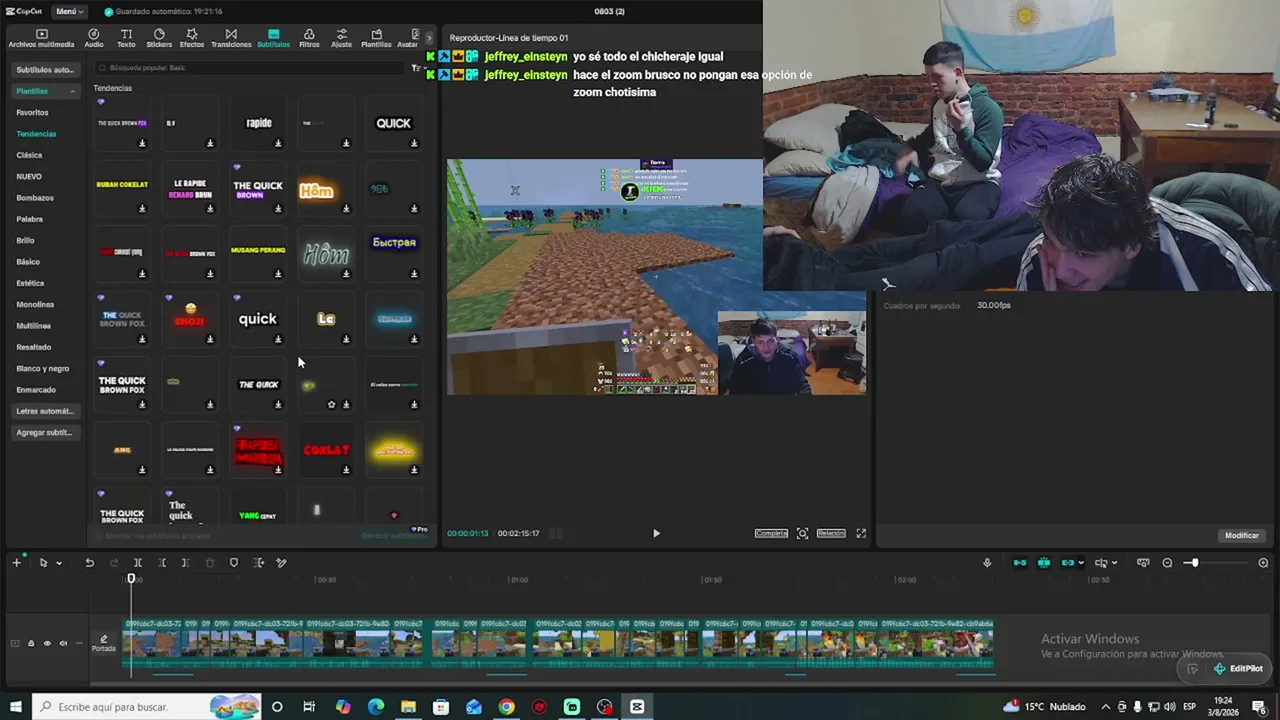
Task: Select Estética category
Action: pos(30,283)
